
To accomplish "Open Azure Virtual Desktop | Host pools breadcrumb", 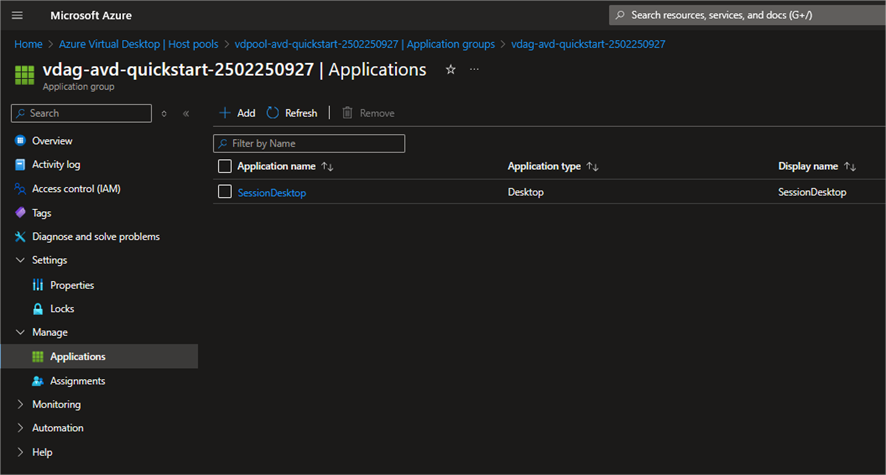I will 138,44.
